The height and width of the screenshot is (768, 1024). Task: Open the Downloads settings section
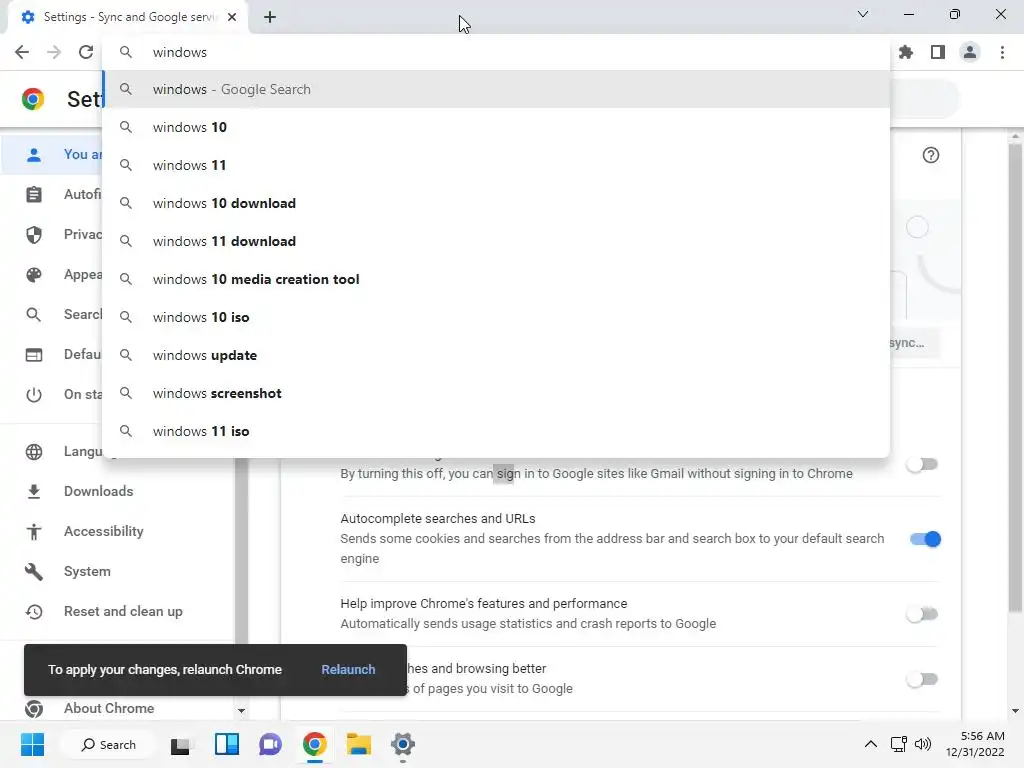[99, 492]
